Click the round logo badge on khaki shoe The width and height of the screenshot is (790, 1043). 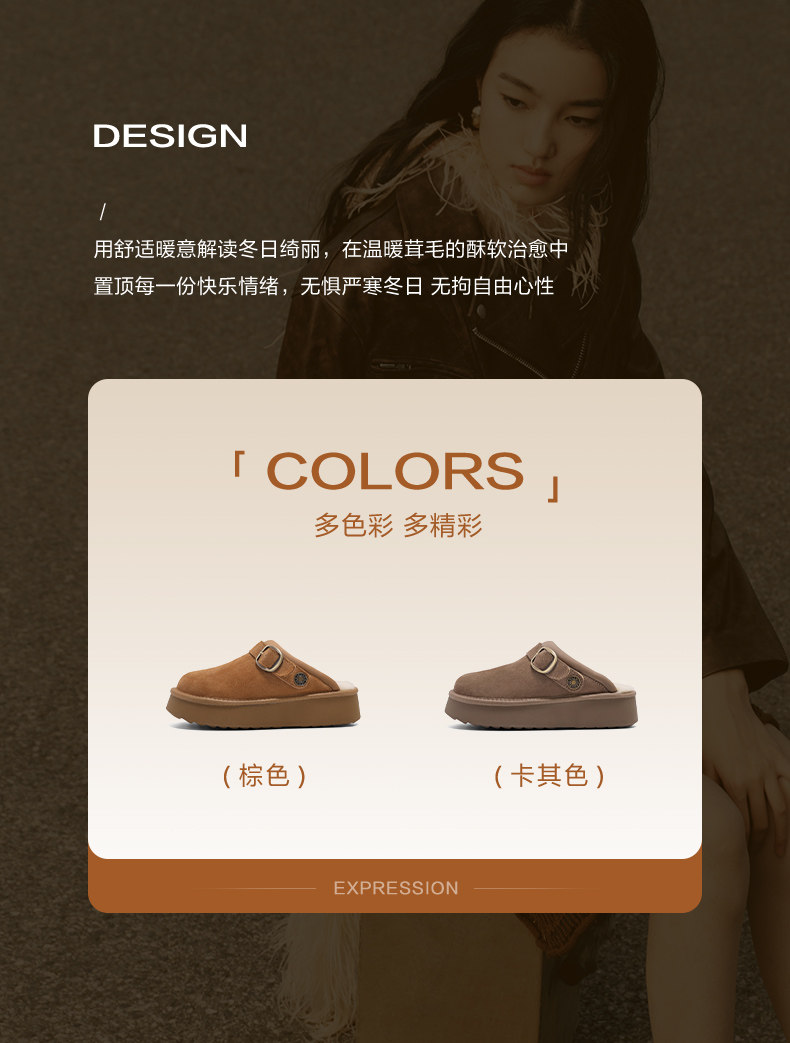574,681
